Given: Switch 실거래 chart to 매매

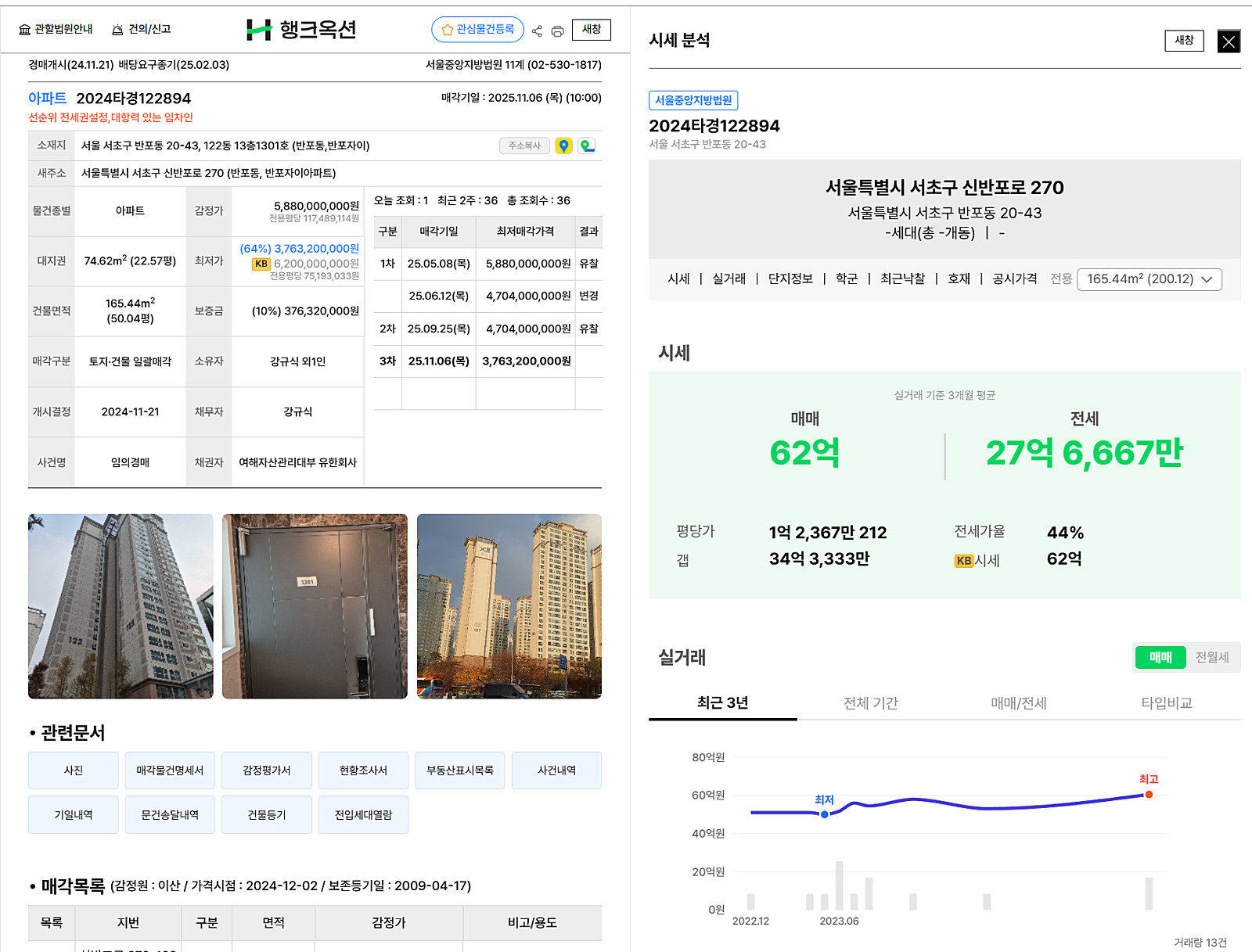Looking at the screenshot, I should [x=1160, y=658].
